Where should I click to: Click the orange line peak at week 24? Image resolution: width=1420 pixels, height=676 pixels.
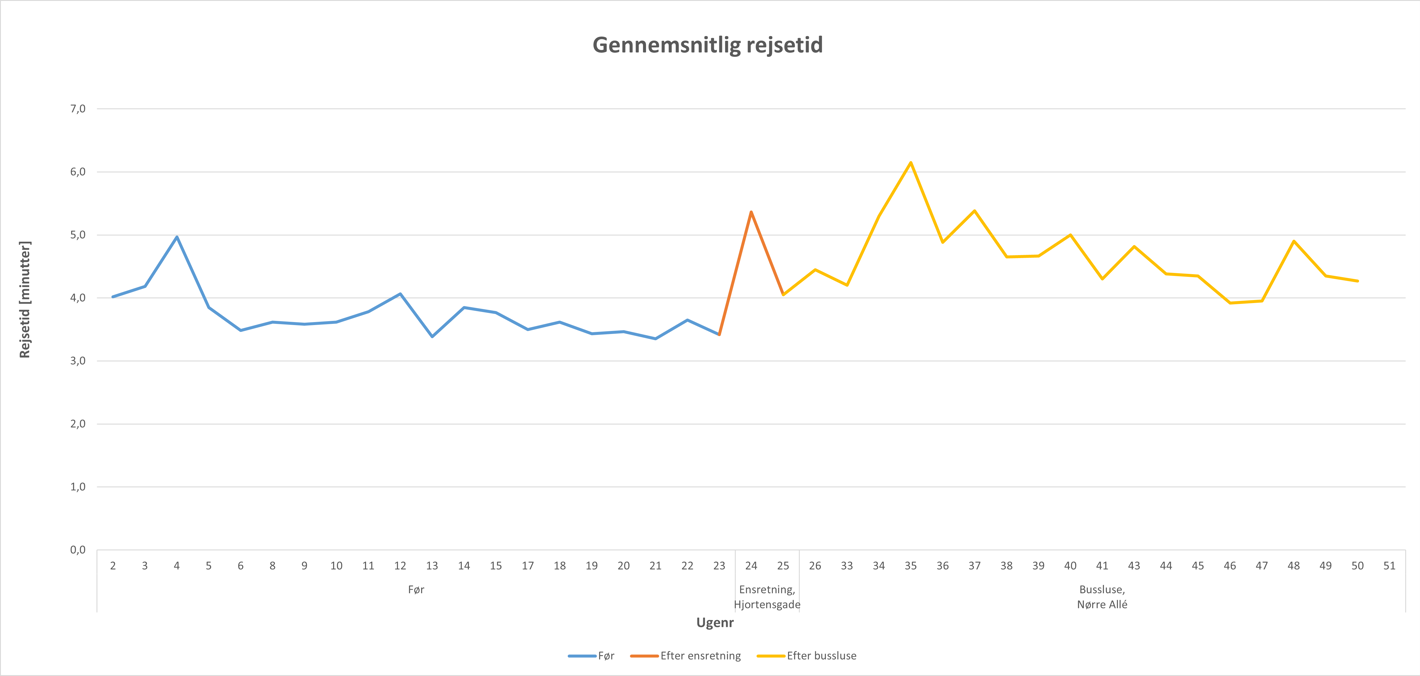(751, 212)
